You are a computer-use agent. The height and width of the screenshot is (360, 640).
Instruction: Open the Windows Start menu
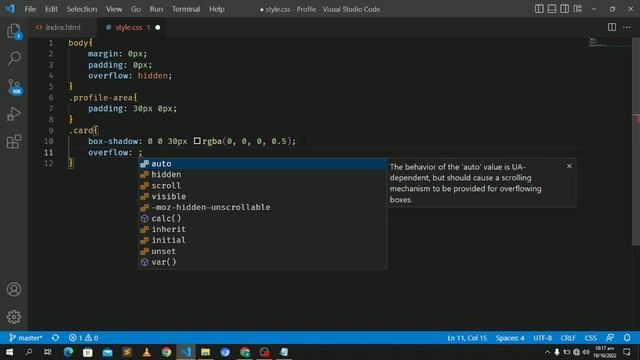pyautogui.click(x=9, y=352)
